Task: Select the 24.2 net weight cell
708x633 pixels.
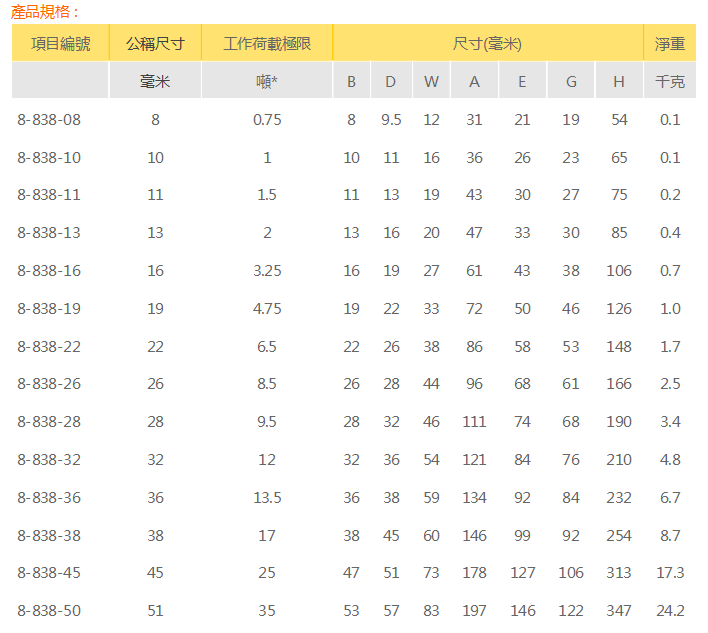Action: (670, 611)
